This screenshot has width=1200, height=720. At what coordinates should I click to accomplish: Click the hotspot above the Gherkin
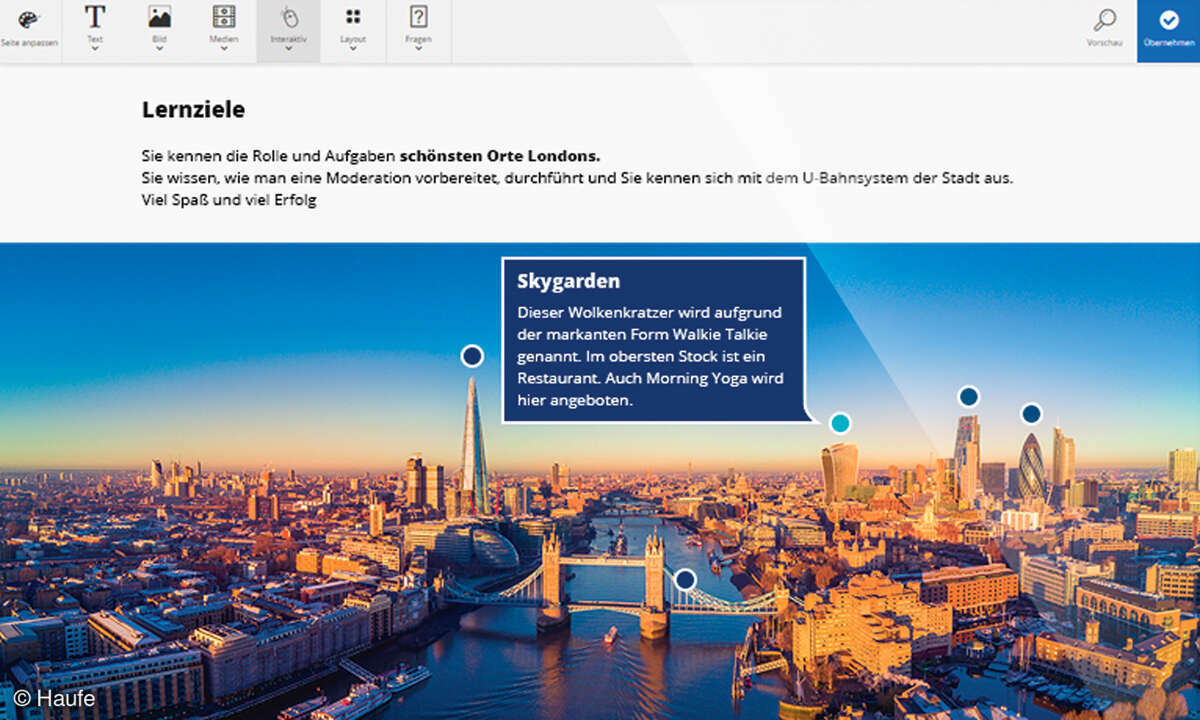[x=1031, y=414]
